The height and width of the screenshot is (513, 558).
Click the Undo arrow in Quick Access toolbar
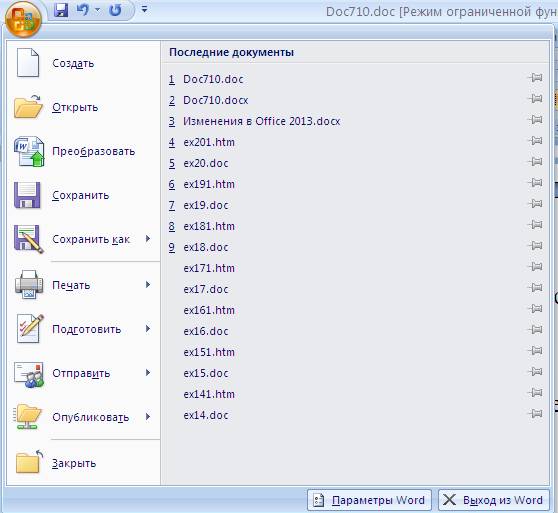(x=83, y=10)
